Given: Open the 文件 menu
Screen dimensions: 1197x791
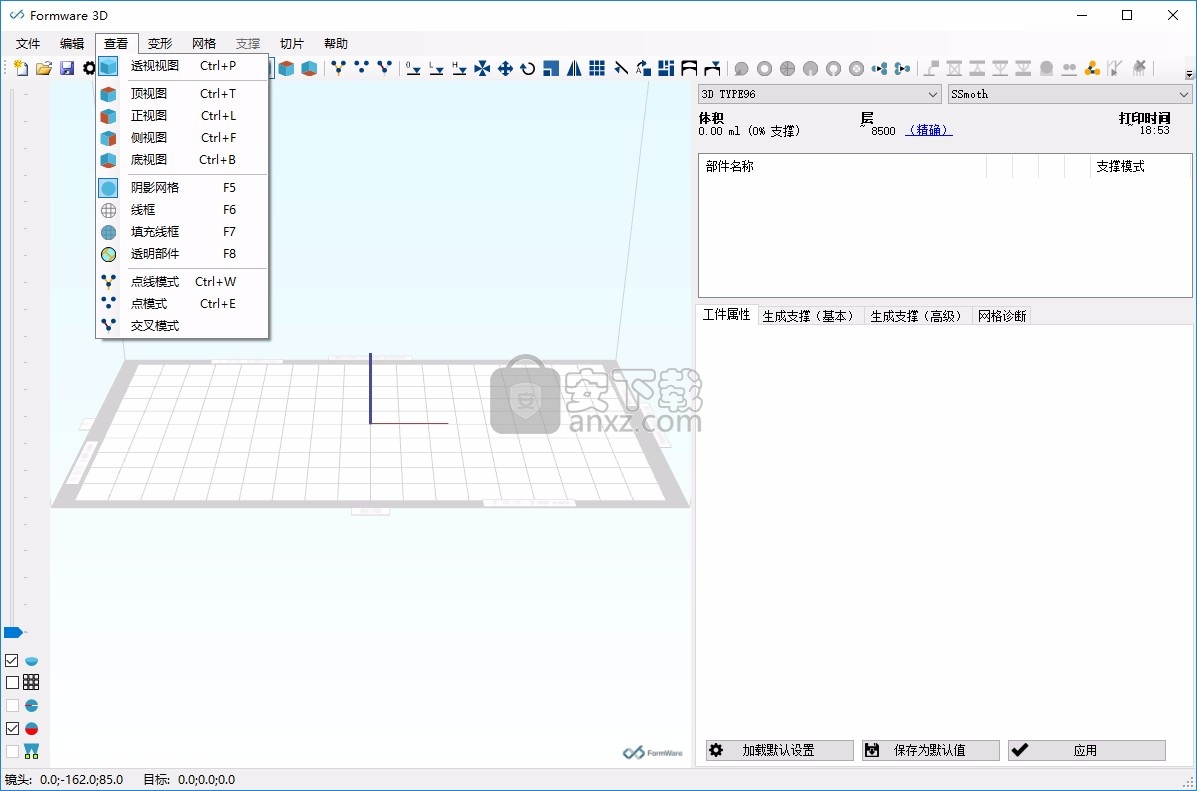Looking at the screenshot, I should (x=28, y=44).
